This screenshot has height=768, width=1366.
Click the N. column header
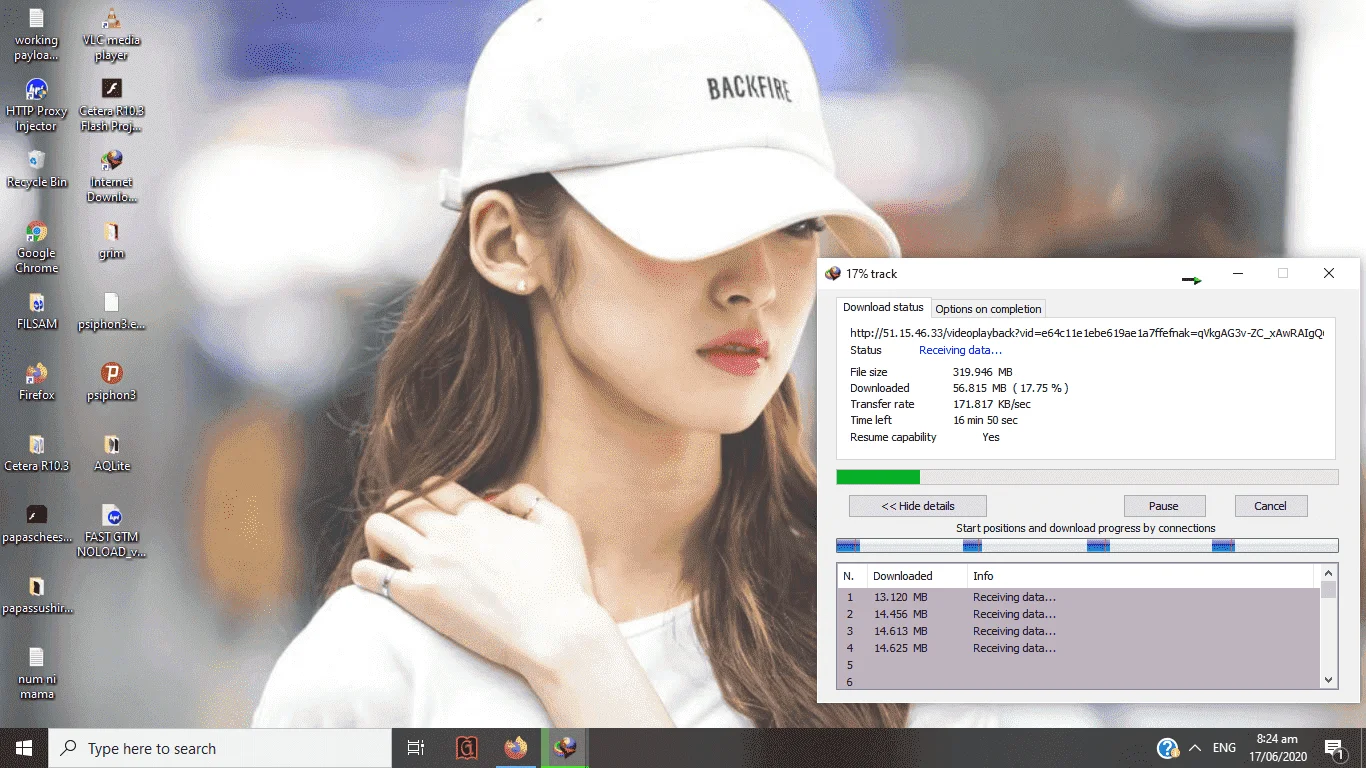[x=852, y=576]
